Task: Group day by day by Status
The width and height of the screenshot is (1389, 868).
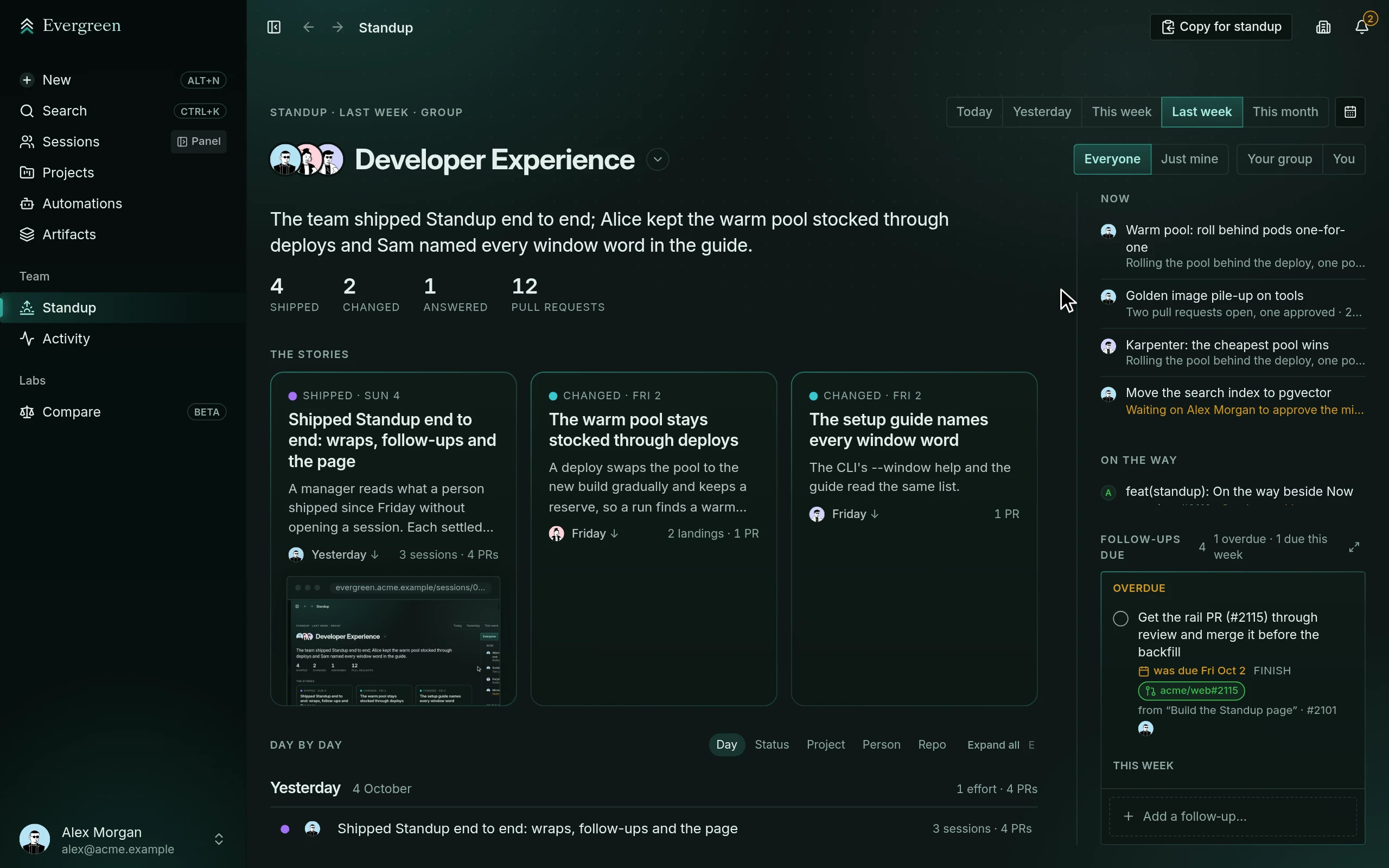Action: tap(772, 745)
